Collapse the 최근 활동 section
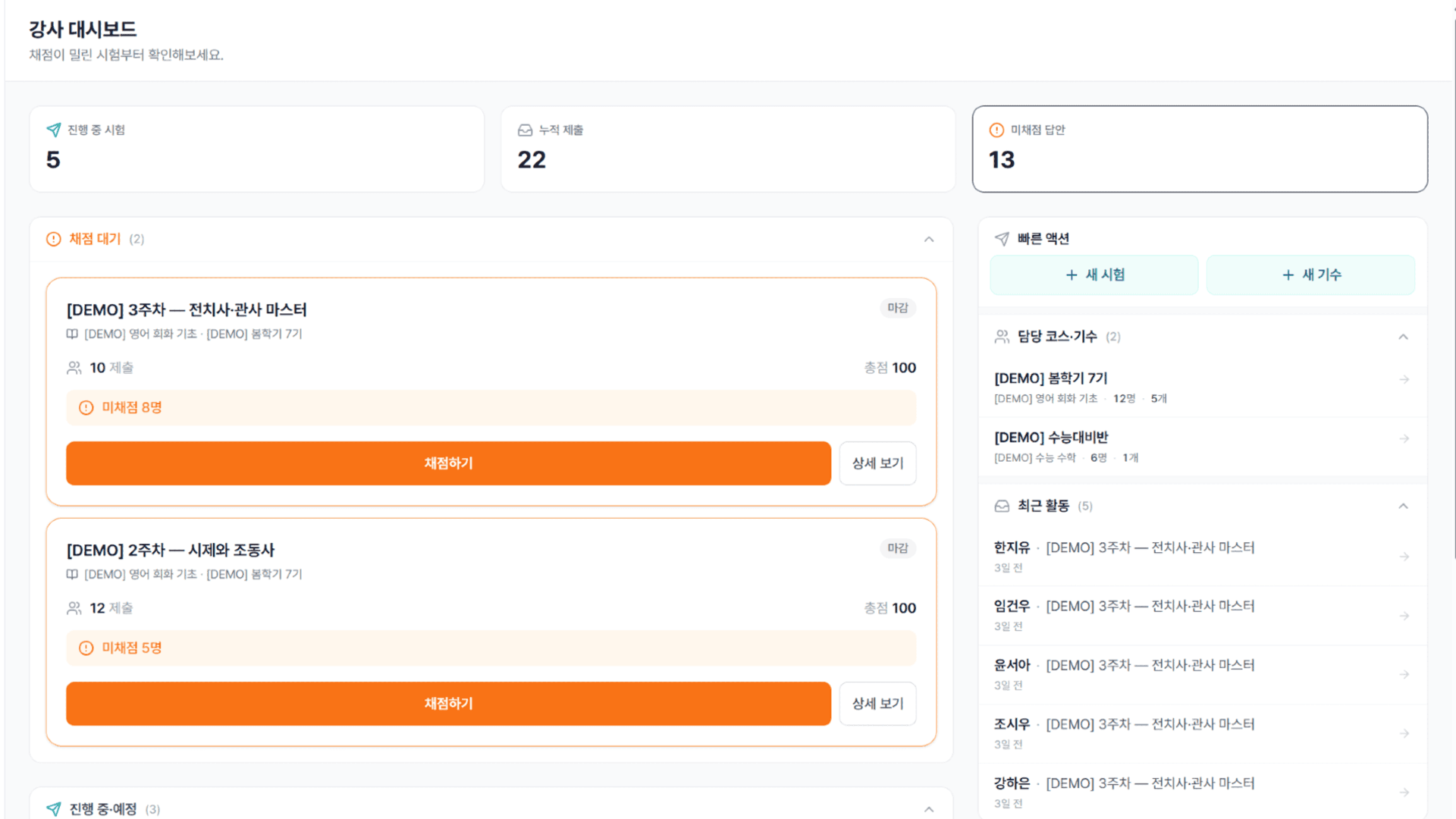 point(1404,506)
